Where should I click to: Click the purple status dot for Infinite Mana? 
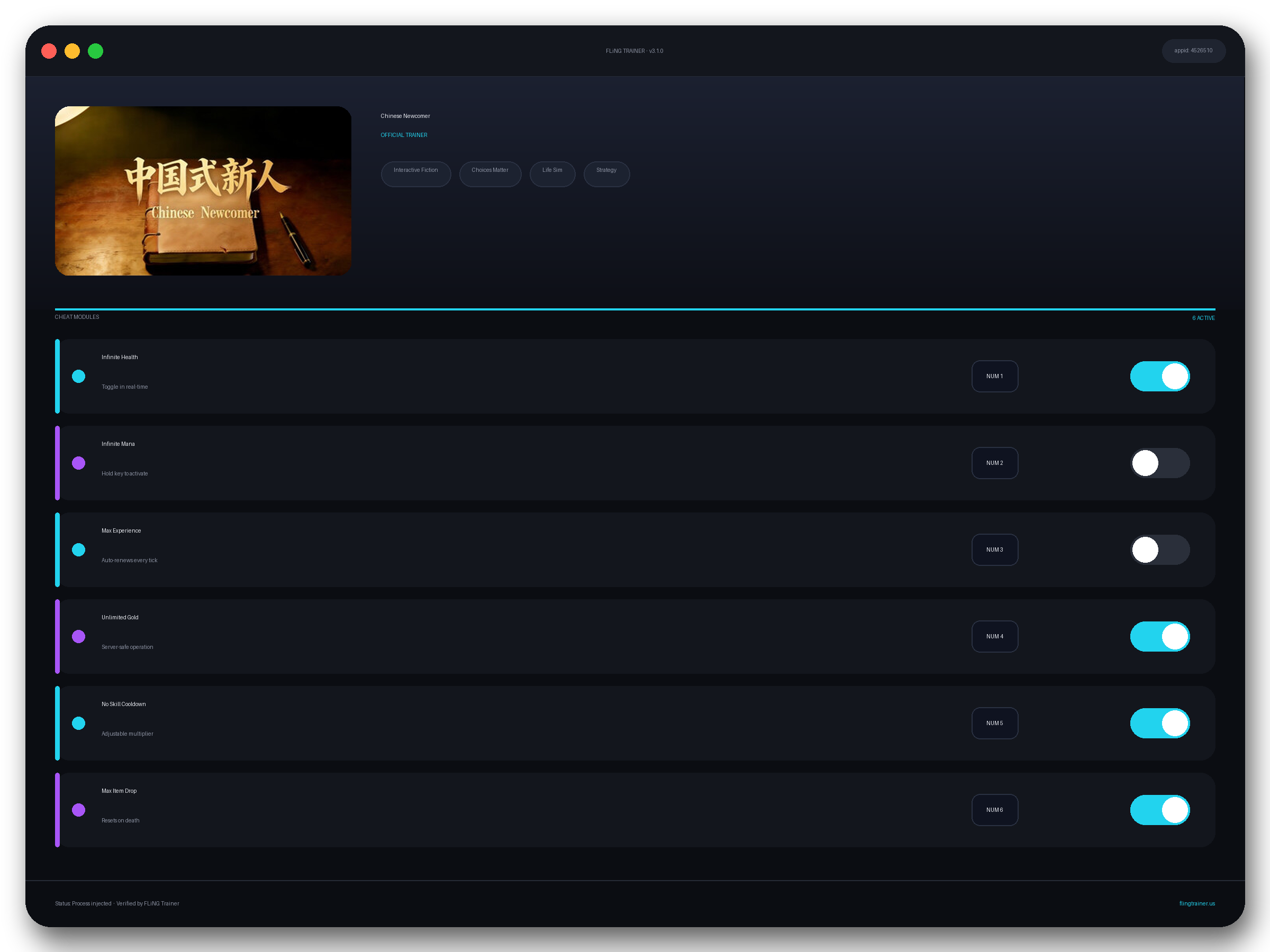(79, 463)
